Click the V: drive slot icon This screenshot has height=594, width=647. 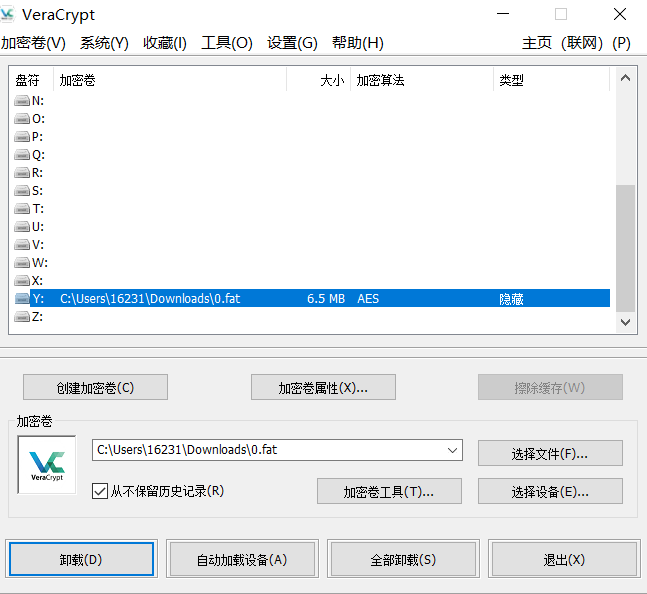[x=22, y=245]
